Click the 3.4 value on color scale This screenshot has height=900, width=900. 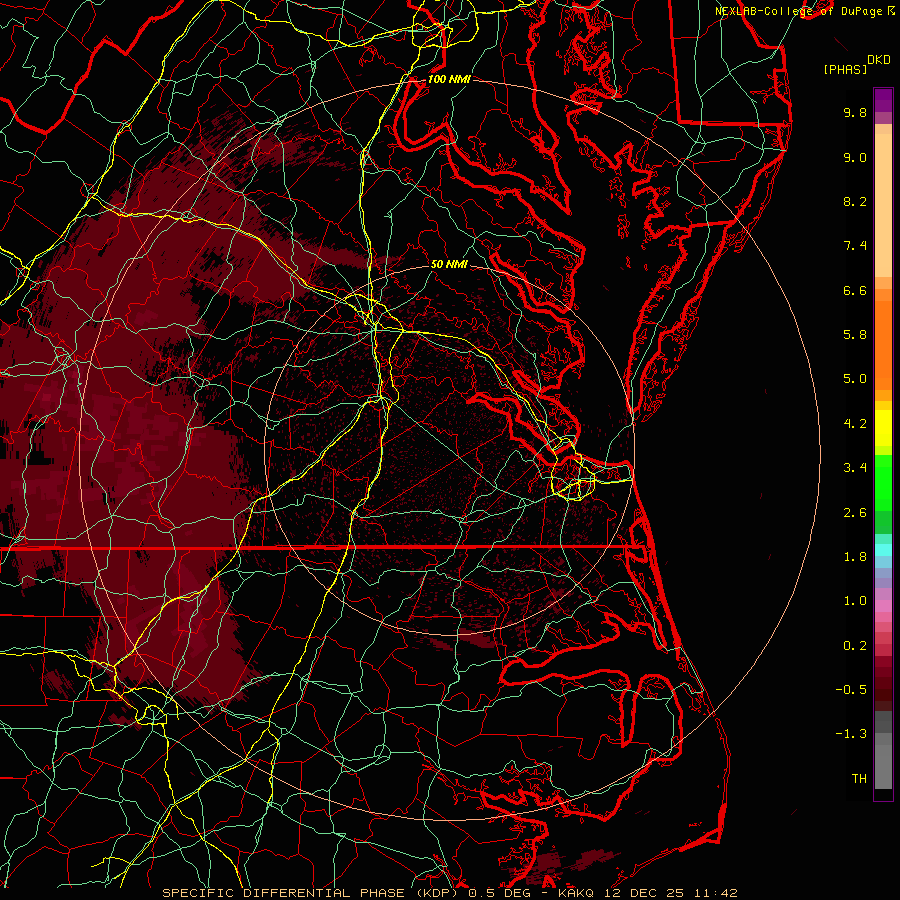[x=855, y=468]
